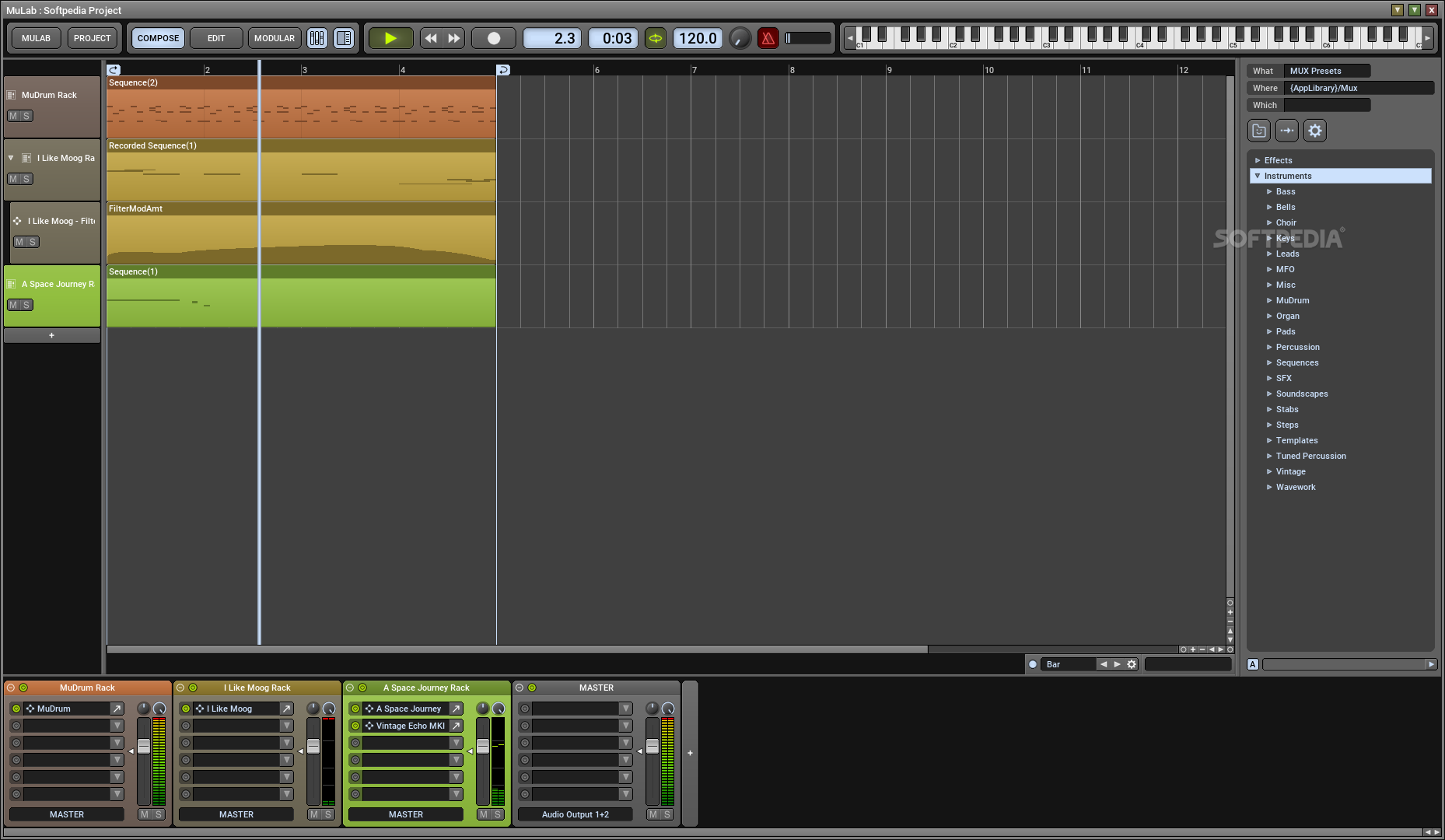Image resolution: width=1445 pixels, height=840 pixels.
Task: Click the Rewind button
Action: tap(431, 38)
